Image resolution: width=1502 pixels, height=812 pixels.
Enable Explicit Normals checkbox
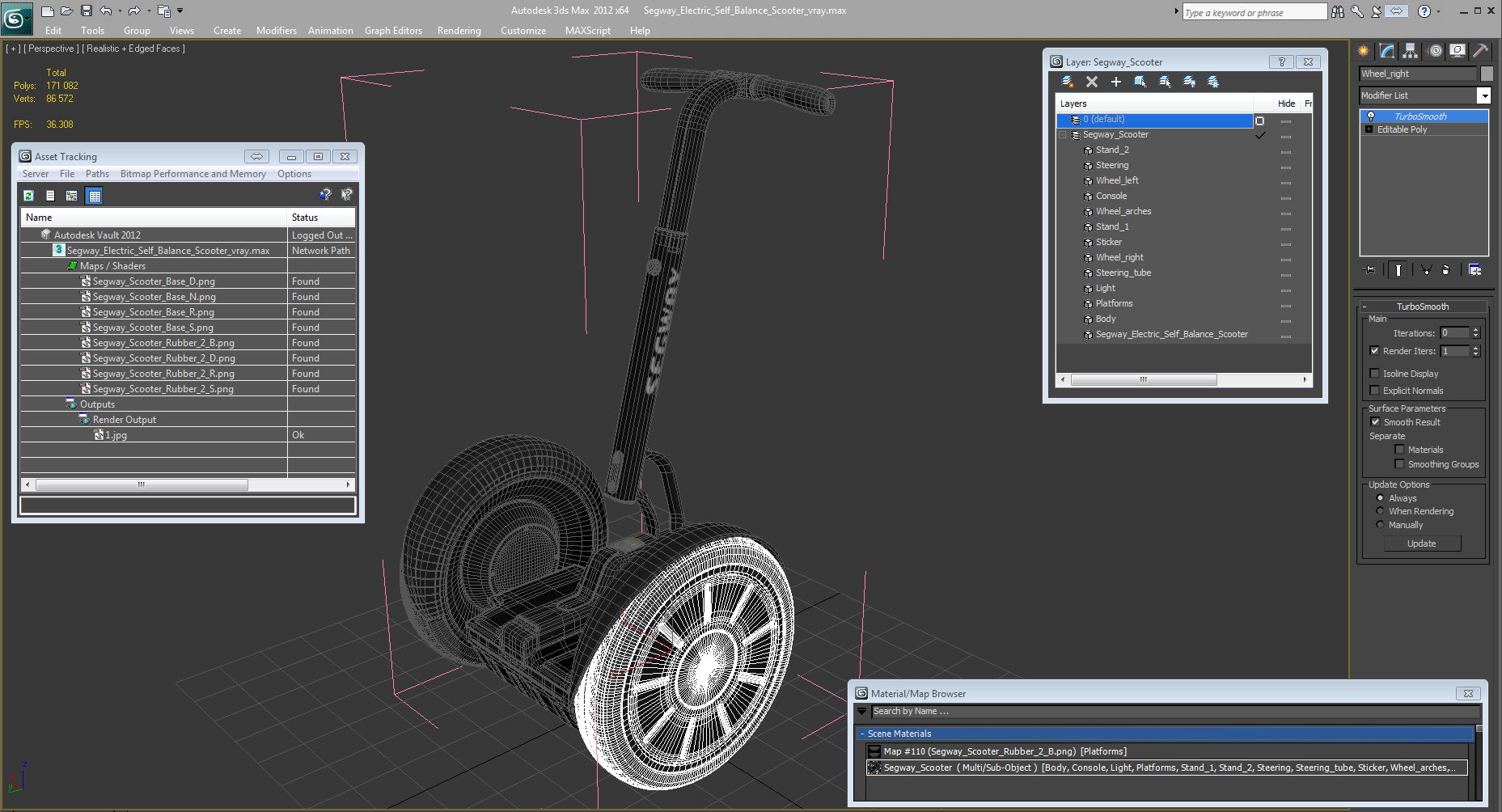[1374, 391]
